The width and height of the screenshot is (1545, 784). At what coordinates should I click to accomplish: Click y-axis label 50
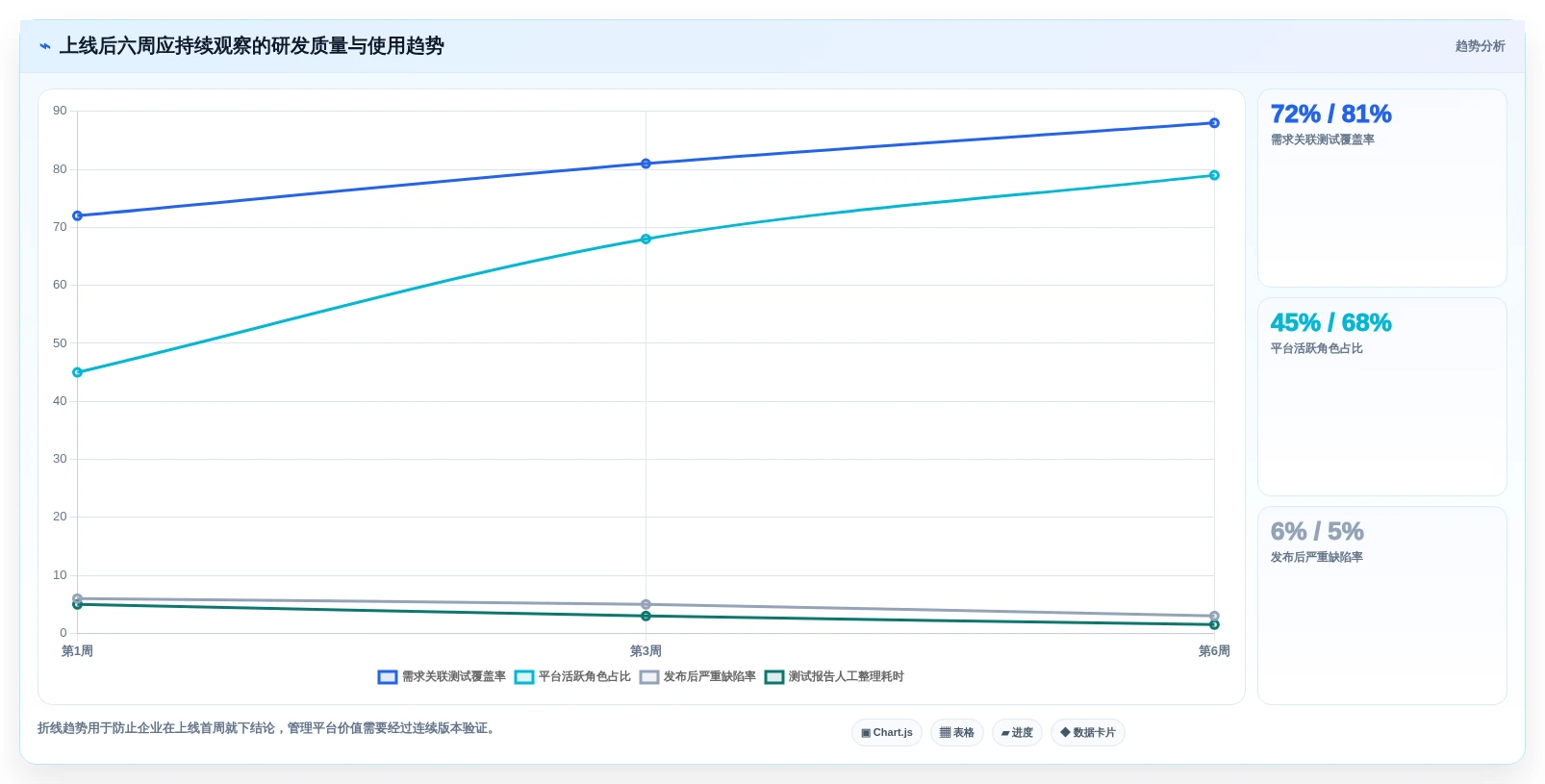click(60, 343)
